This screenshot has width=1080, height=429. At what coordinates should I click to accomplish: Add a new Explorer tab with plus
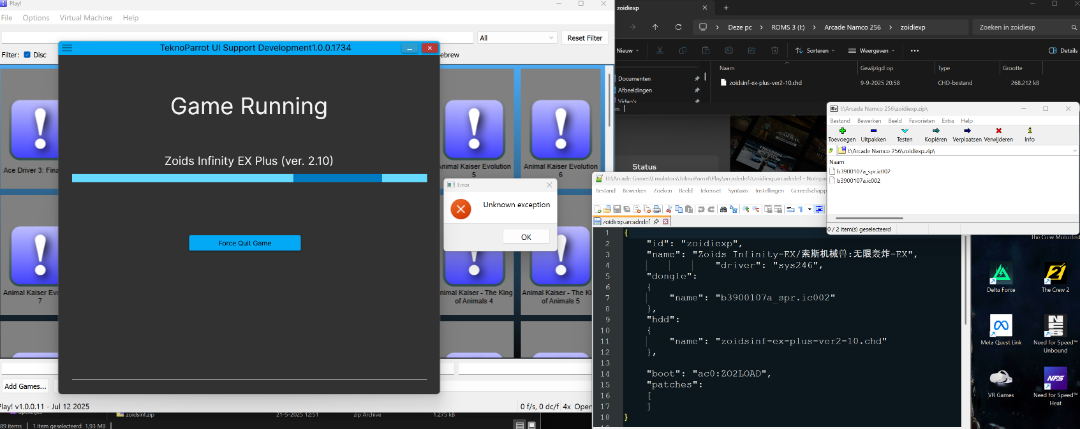(726, 8)
